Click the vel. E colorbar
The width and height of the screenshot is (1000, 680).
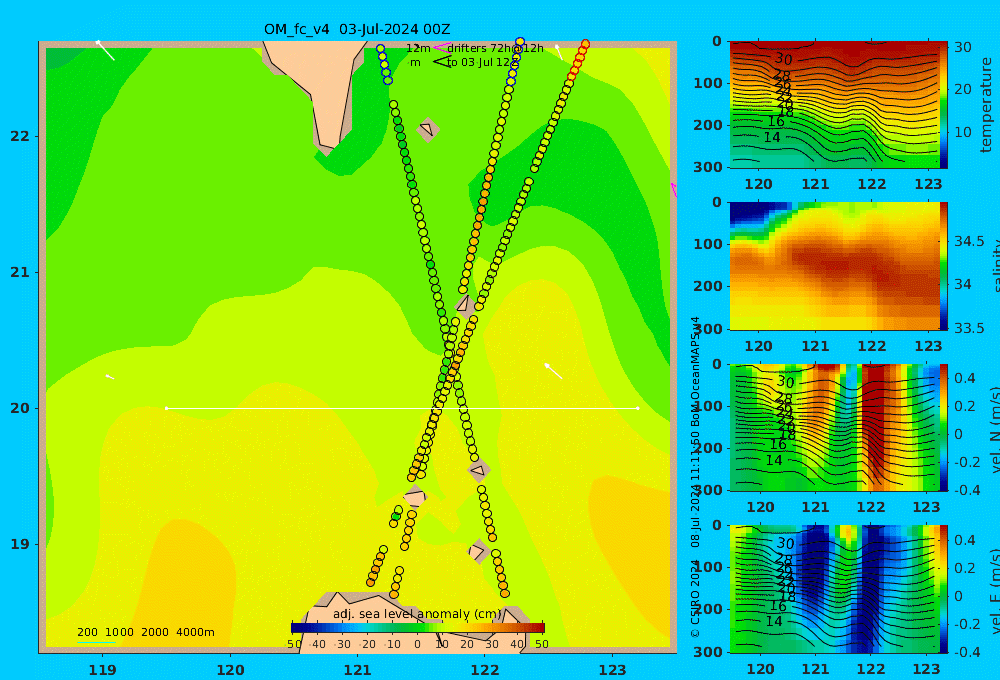[943, 589]
